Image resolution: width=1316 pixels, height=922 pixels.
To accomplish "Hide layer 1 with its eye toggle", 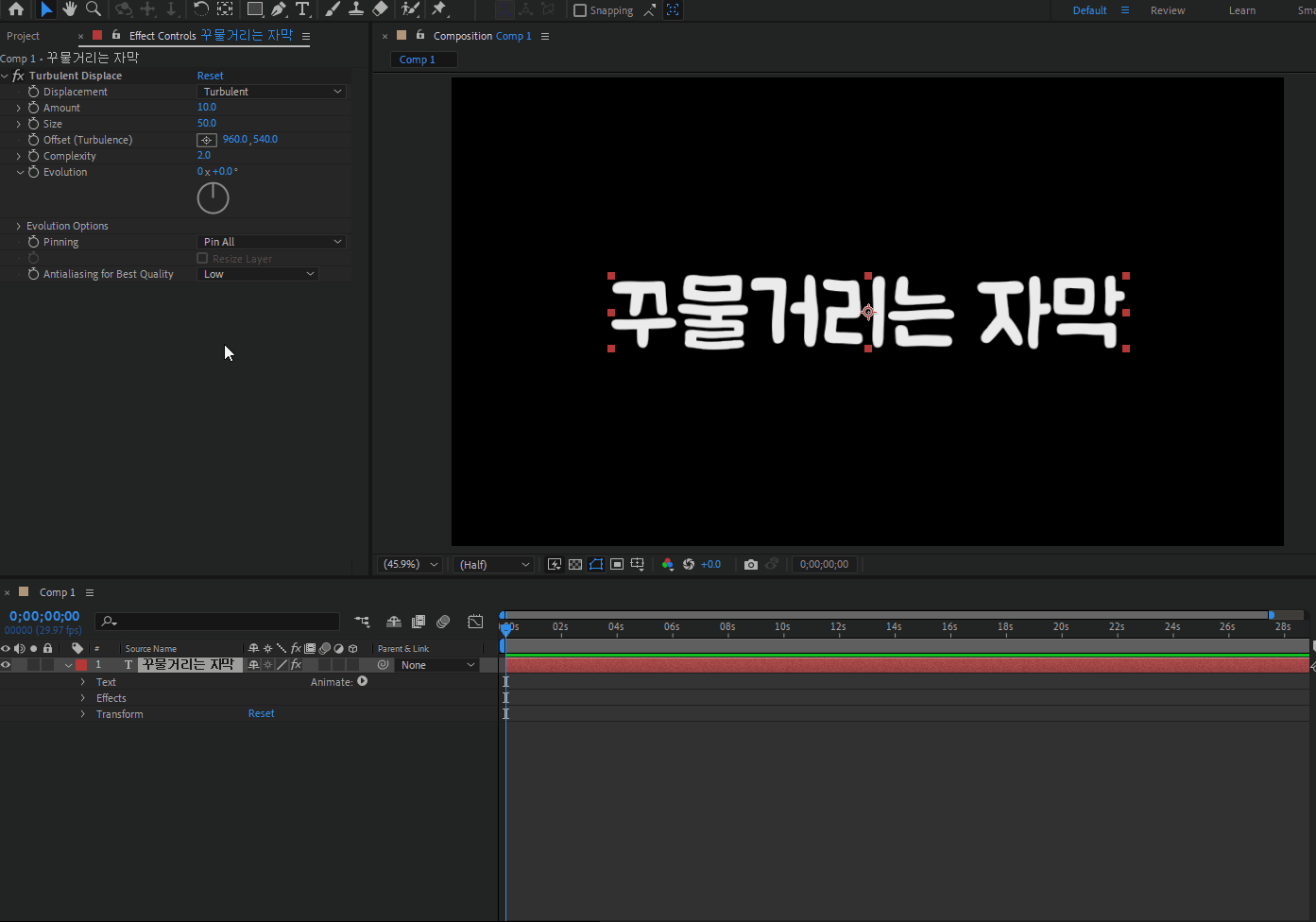I will tap(6, 665).
